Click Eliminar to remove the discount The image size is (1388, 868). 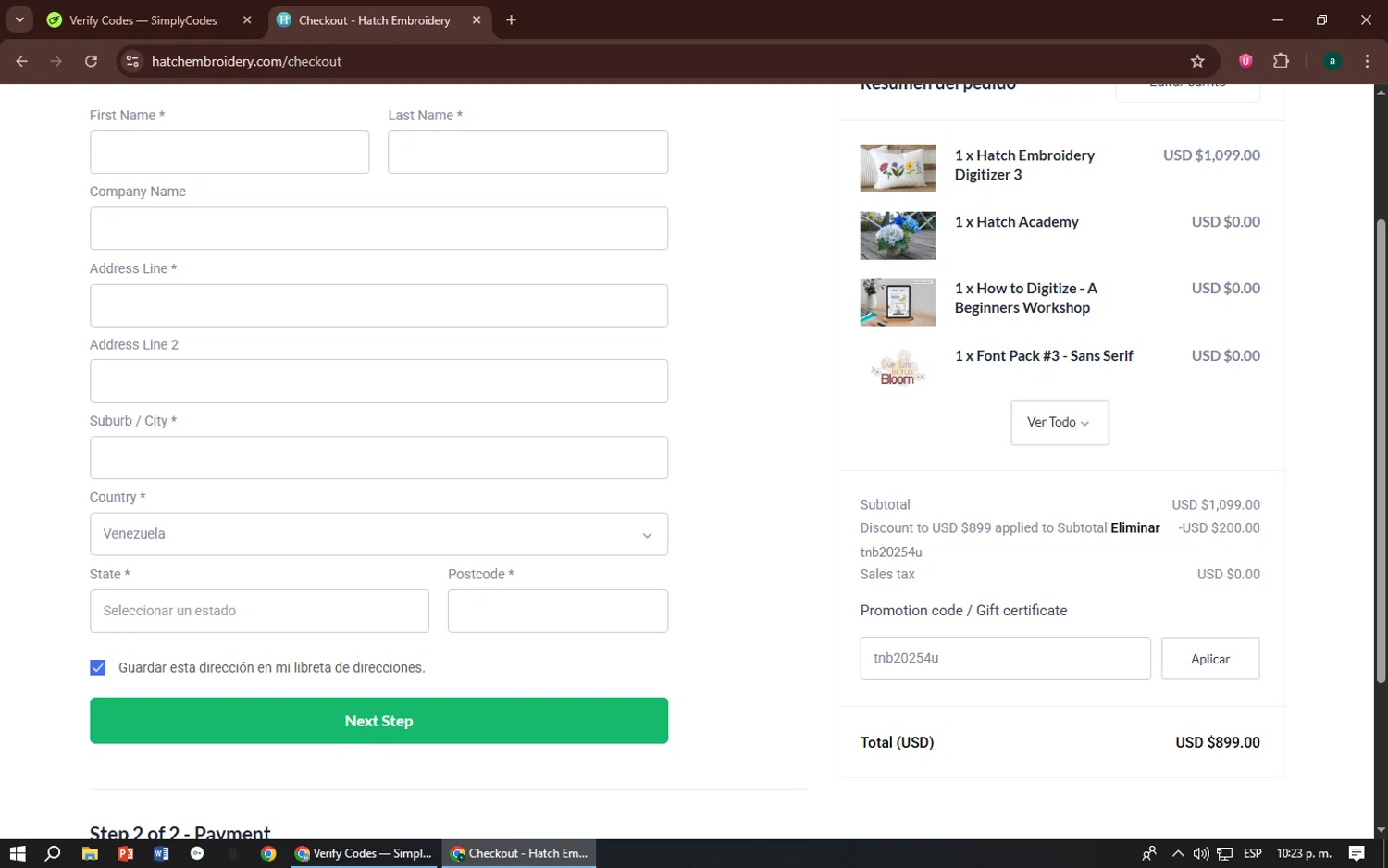pyautogui.click(x=1135, y=527)
